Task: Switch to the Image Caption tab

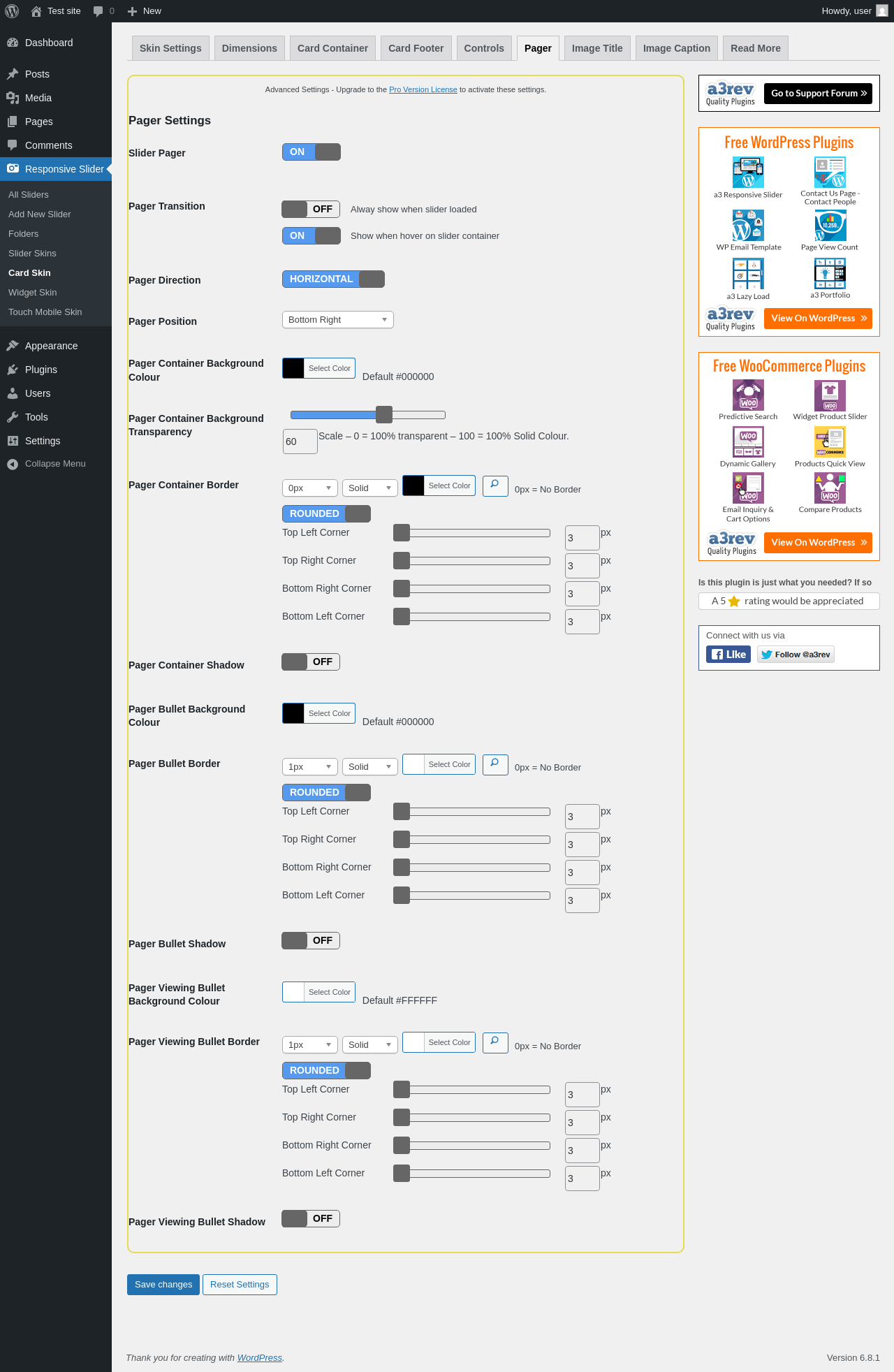Action: [677, 48]
